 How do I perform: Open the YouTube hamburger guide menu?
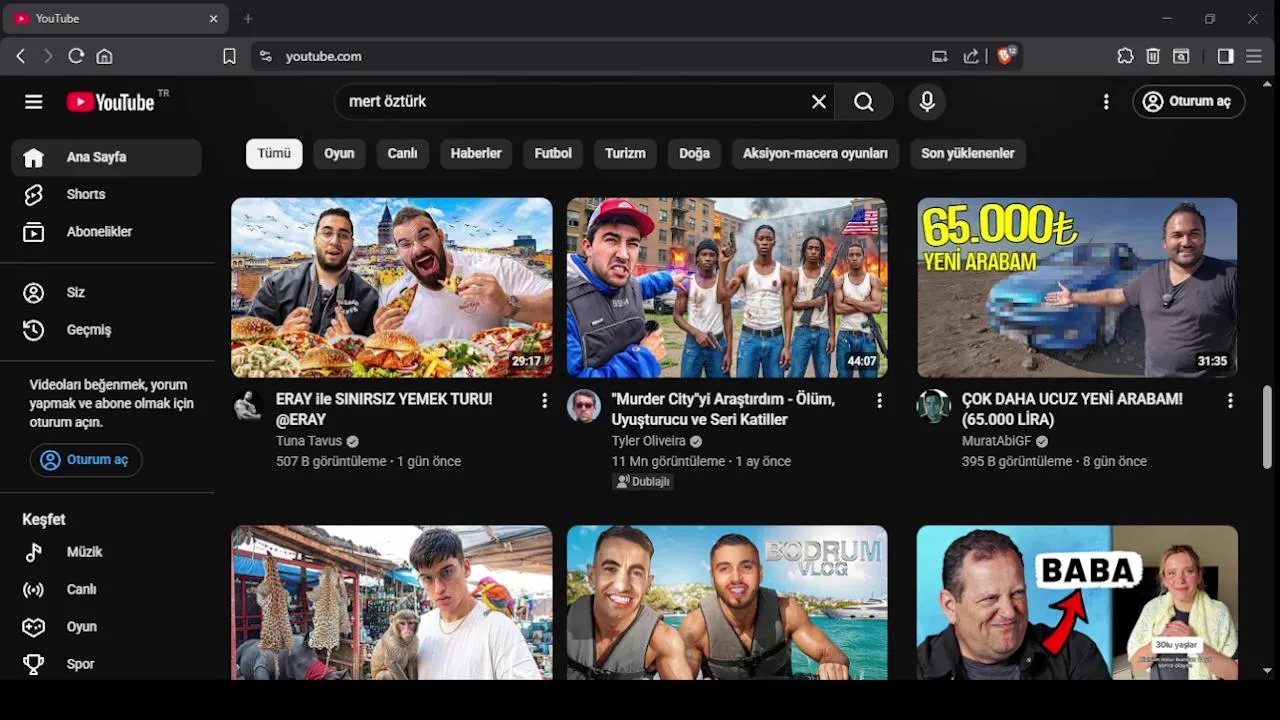click(x=34, y=102)
